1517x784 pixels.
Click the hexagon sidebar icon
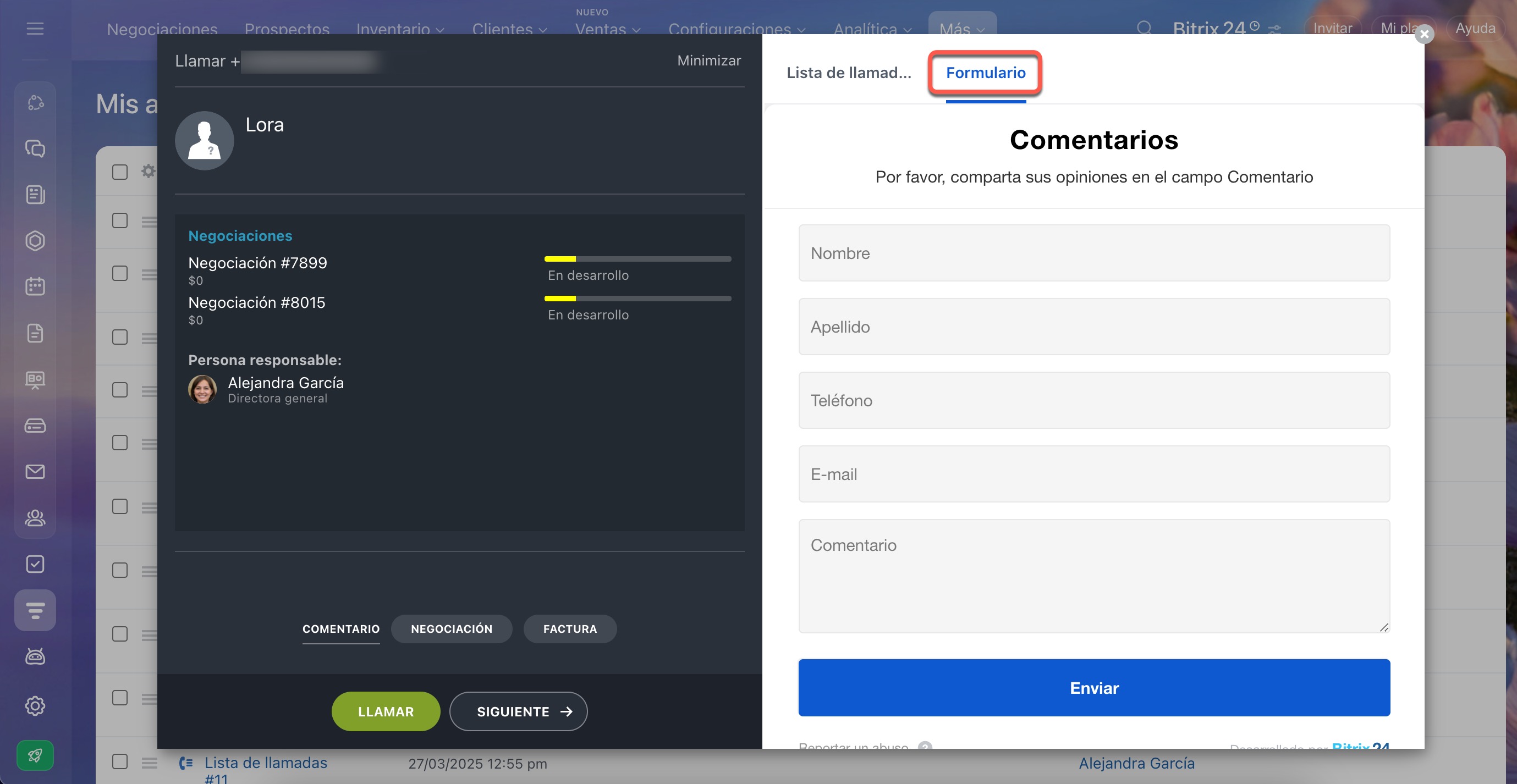pyautogui.click(x=35, y=241)
